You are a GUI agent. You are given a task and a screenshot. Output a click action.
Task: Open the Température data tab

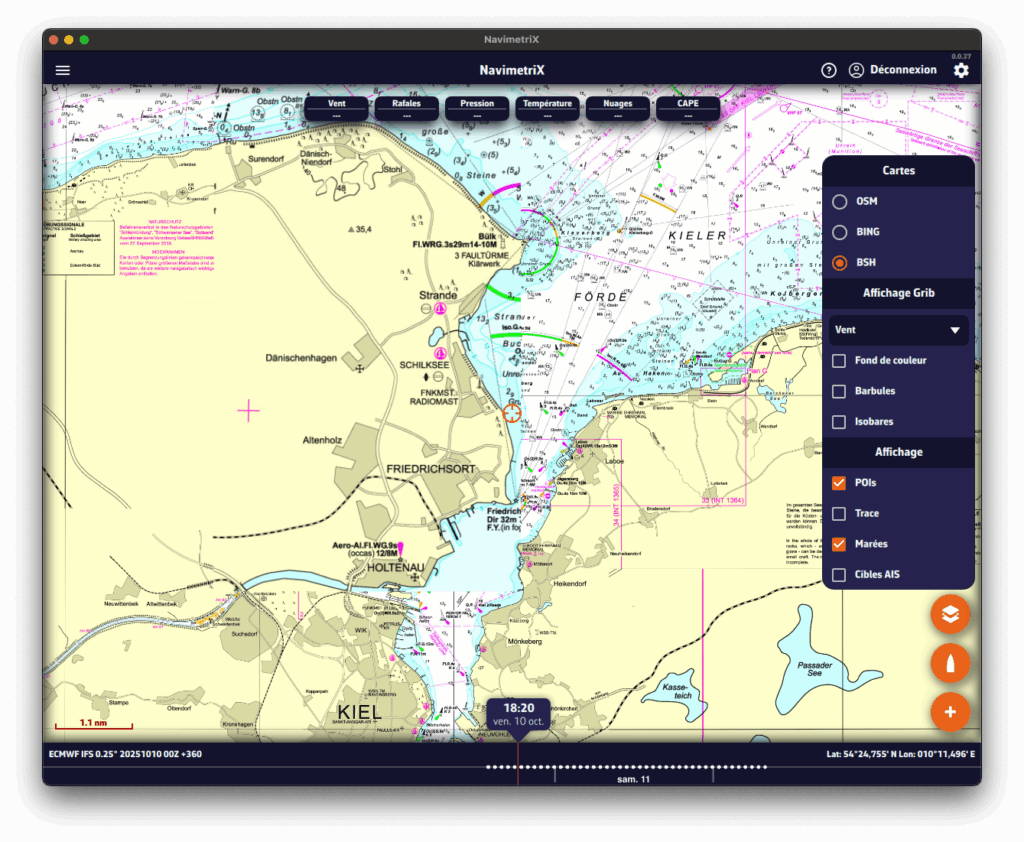pos(547,108)
